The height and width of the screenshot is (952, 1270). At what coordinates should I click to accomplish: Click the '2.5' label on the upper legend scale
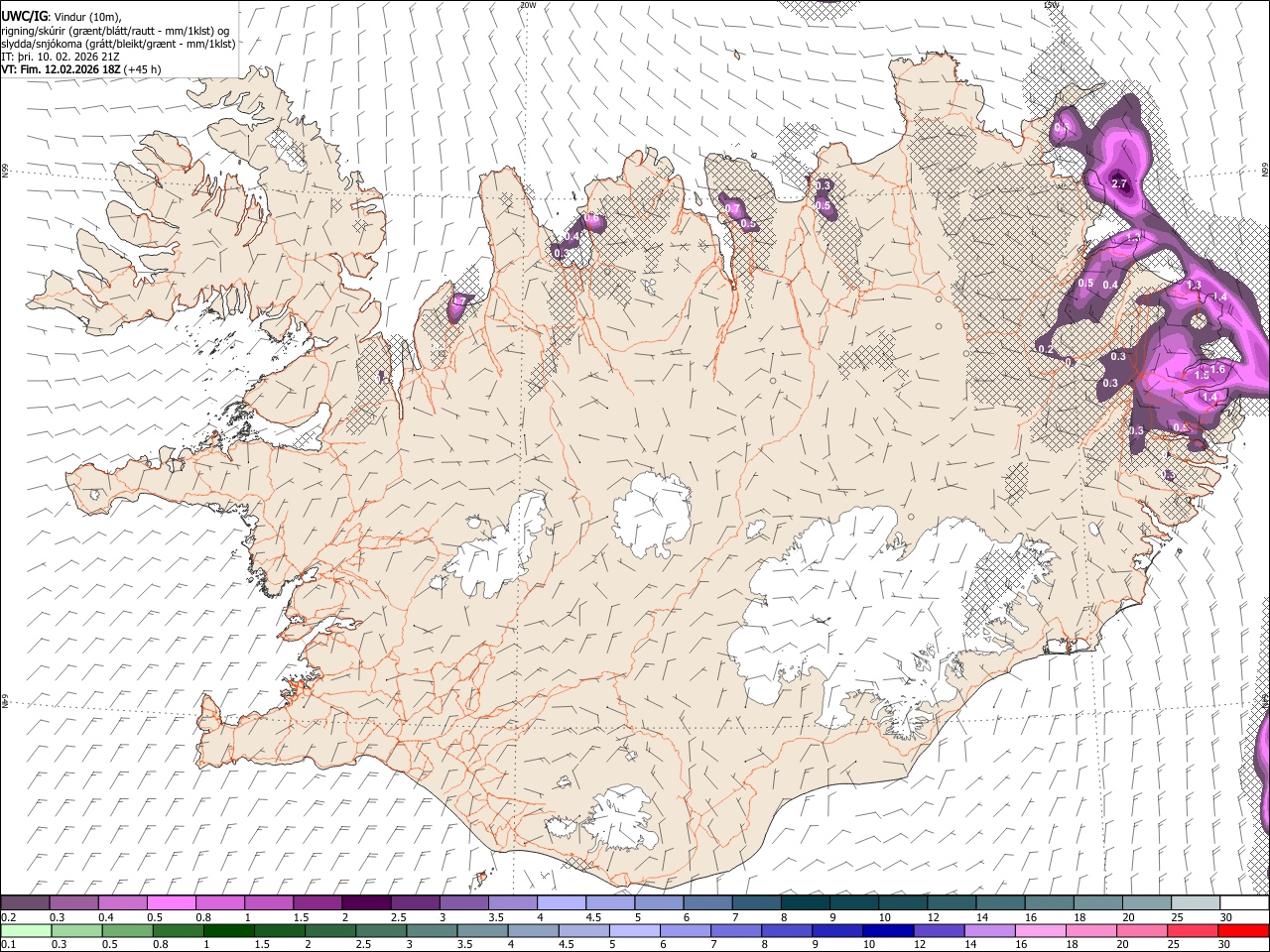tap(399, 917)
